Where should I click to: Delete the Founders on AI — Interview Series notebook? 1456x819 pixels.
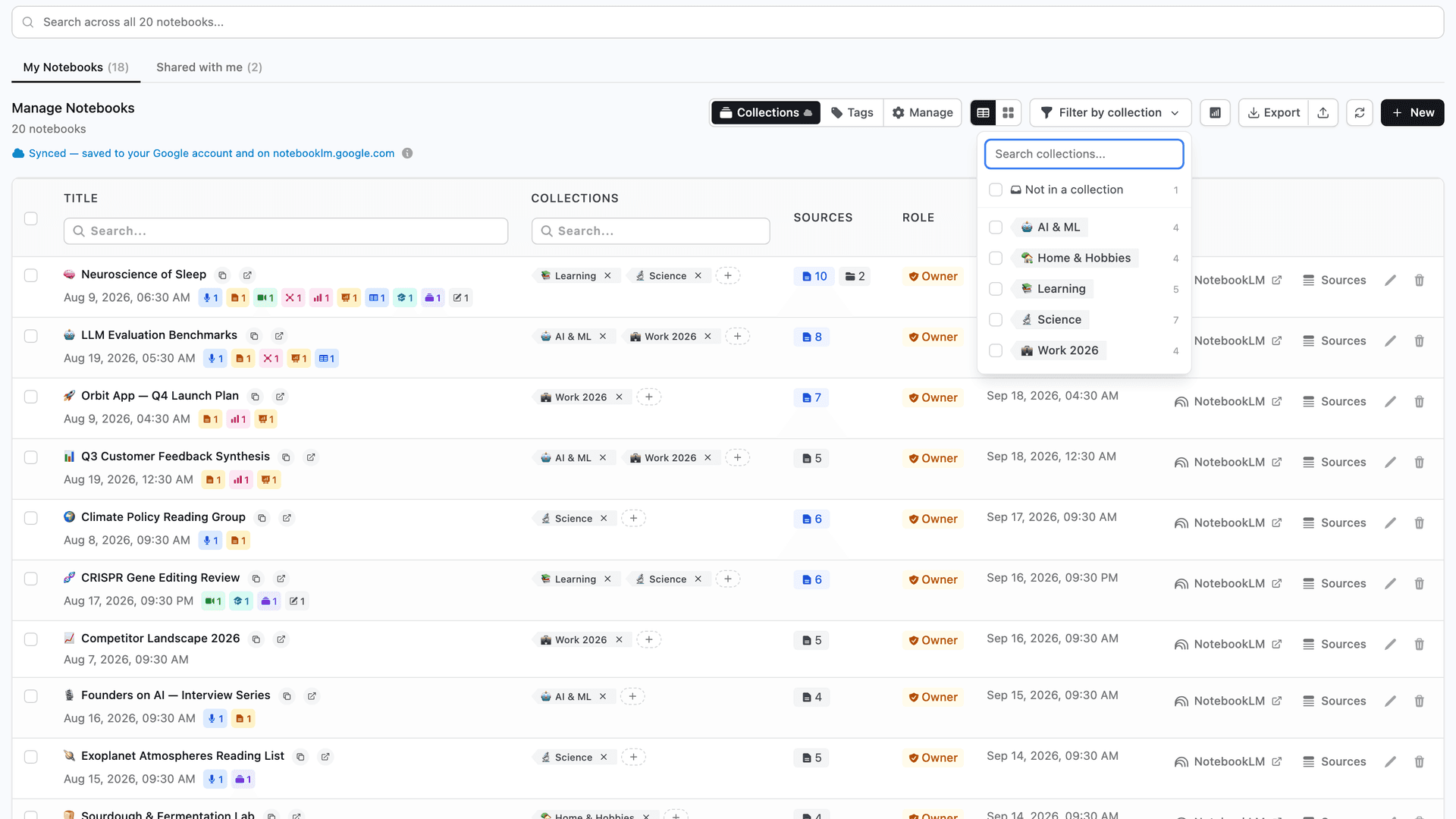[x=1419, y=701]
